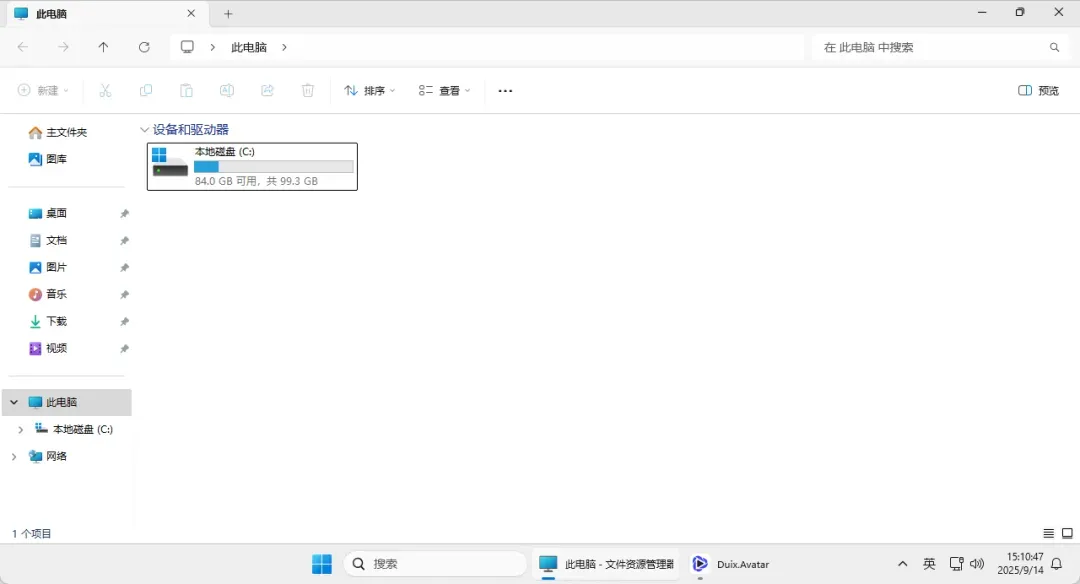Screen dimensions: 1080x584
Task: Collapse the 设备和驱动器 group header
Action: (x=145, y=130)
